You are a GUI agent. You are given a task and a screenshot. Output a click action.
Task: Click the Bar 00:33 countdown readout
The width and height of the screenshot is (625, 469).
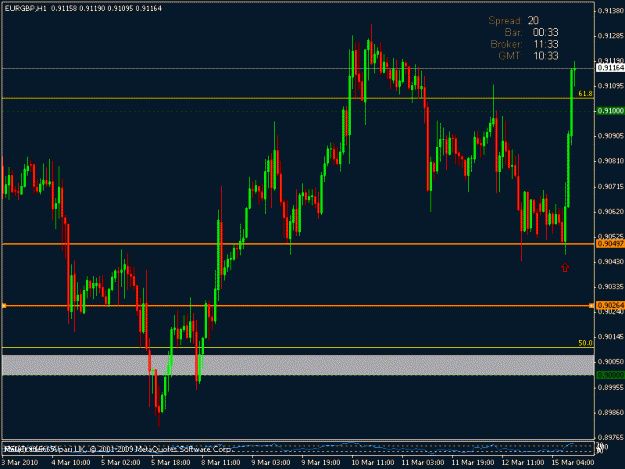click(531, 32)
